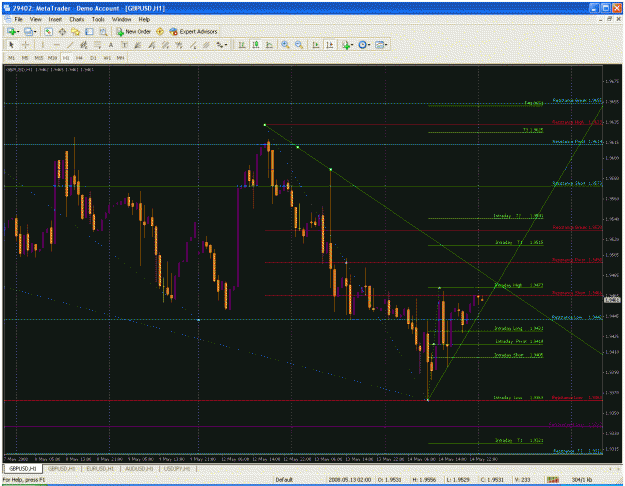Zoom out of the chart
This screenshot has width=625, height=486.
299,45
